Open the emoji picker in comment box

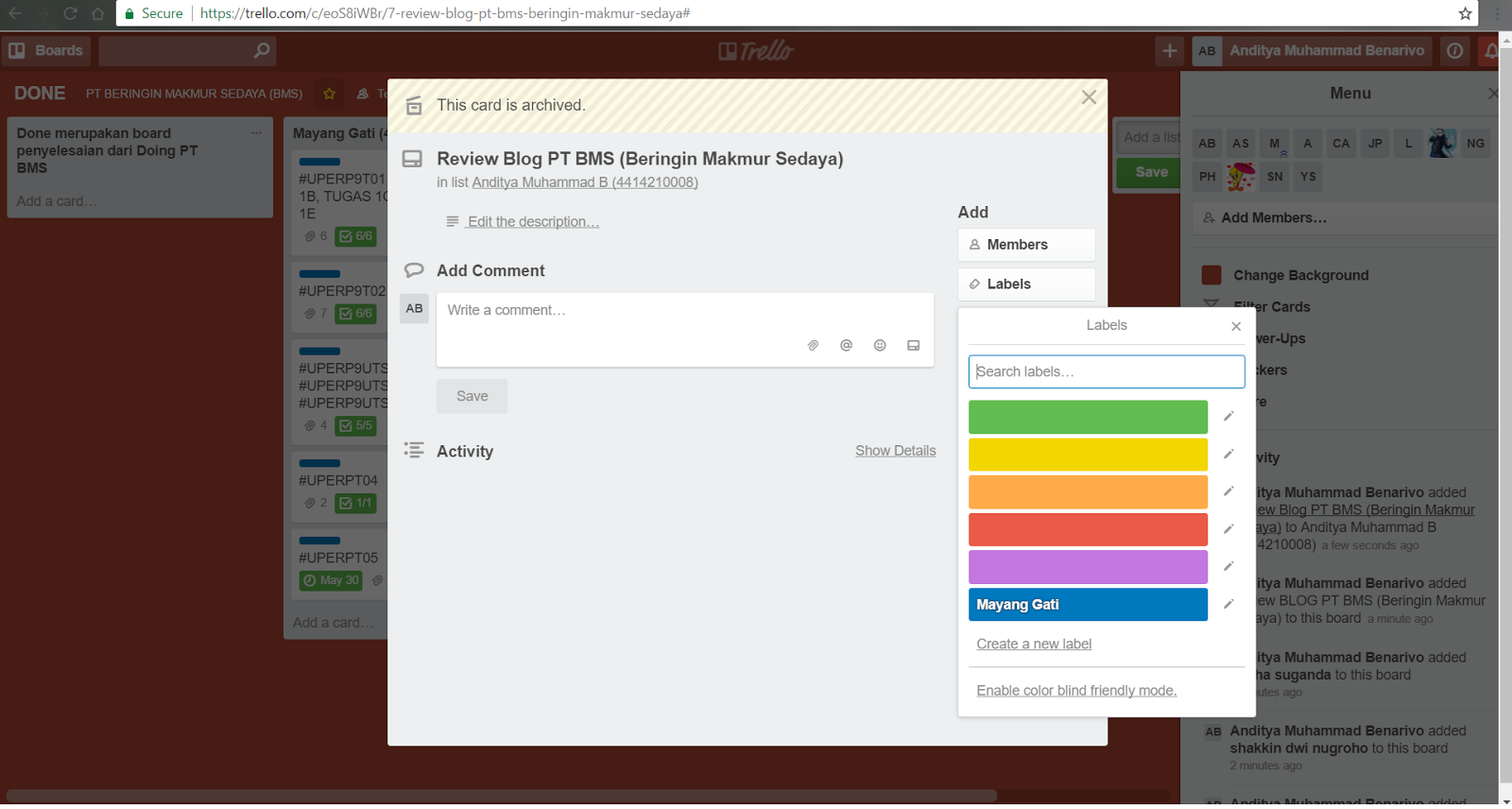880,346
